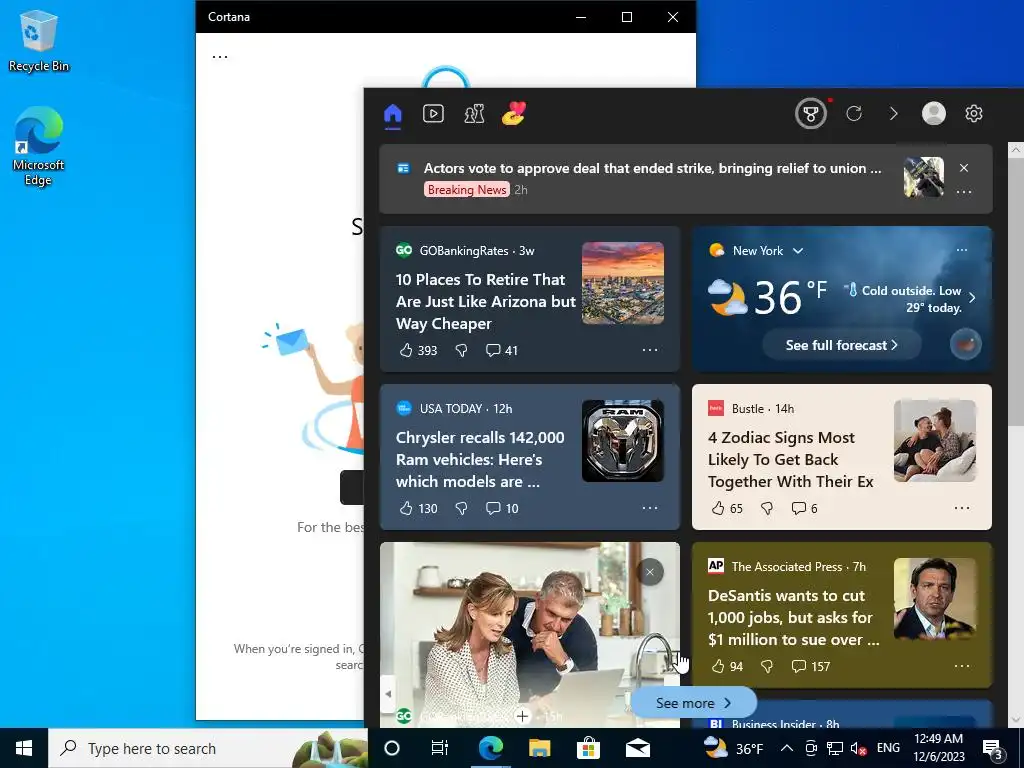This screenshot has height=768, width=1024.
Task: Open Mail app from taskbar
Action: coord(638,748)
